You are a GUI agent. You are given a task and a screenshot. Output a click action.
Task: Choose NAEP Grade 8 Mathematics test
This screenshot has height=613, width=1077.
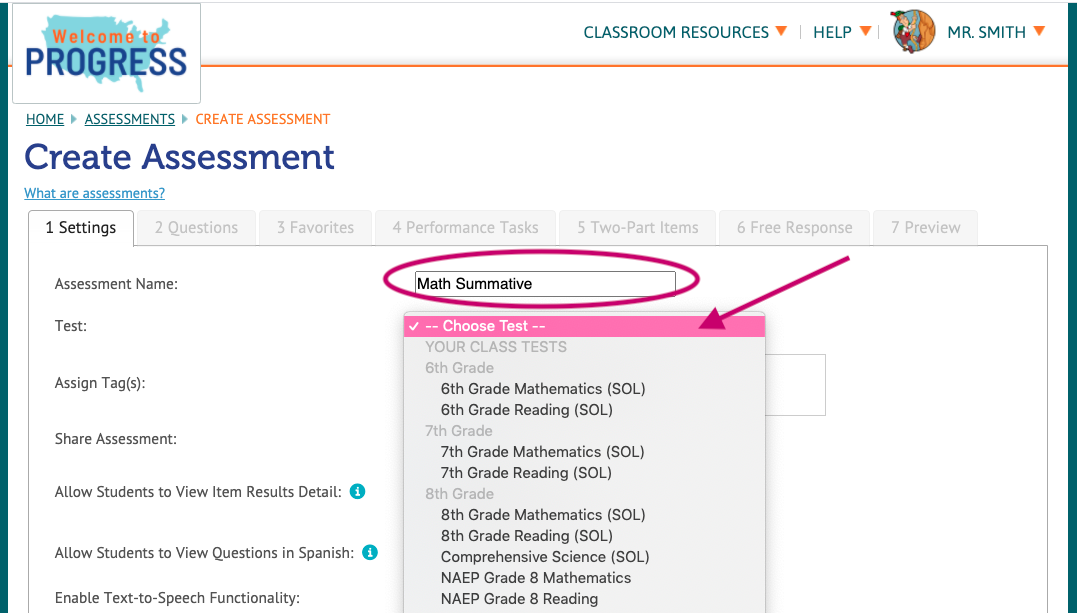coord(536,578)
